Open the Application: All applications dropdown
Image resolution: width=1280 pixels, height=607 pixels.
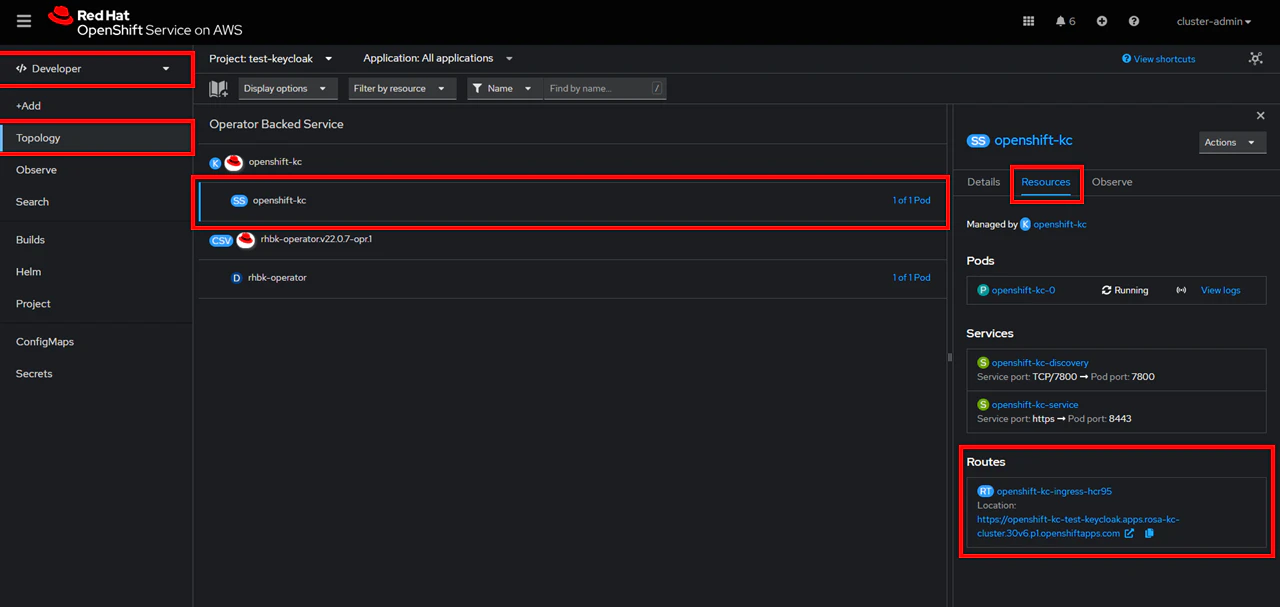click(438, 59)
